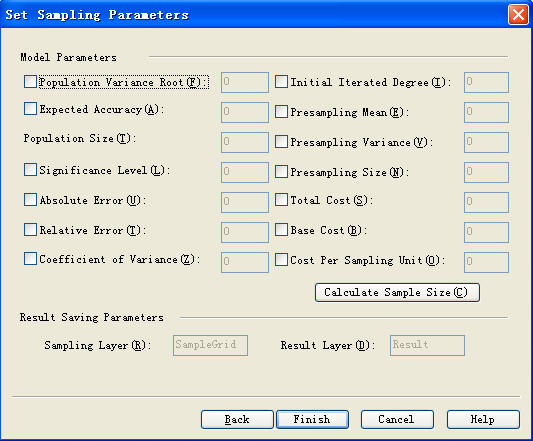
Task: Check the Base Cost option
Action: tap(281, 230)
